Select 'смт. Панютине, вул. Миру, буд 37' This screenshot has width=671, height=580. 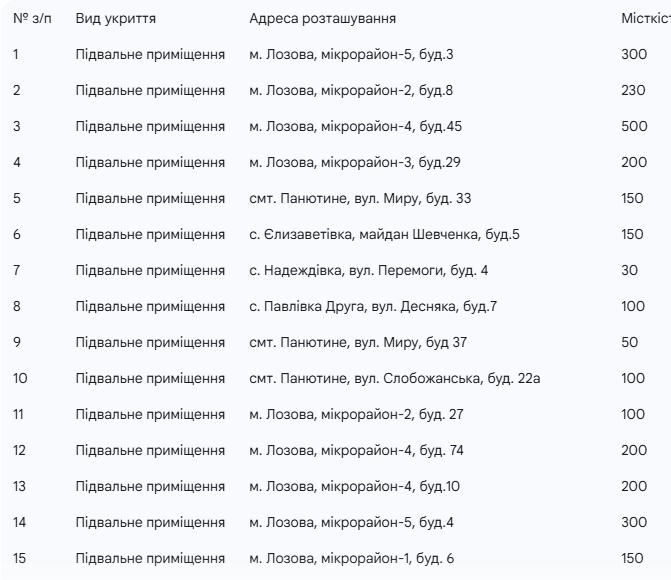tap(358, 342)
